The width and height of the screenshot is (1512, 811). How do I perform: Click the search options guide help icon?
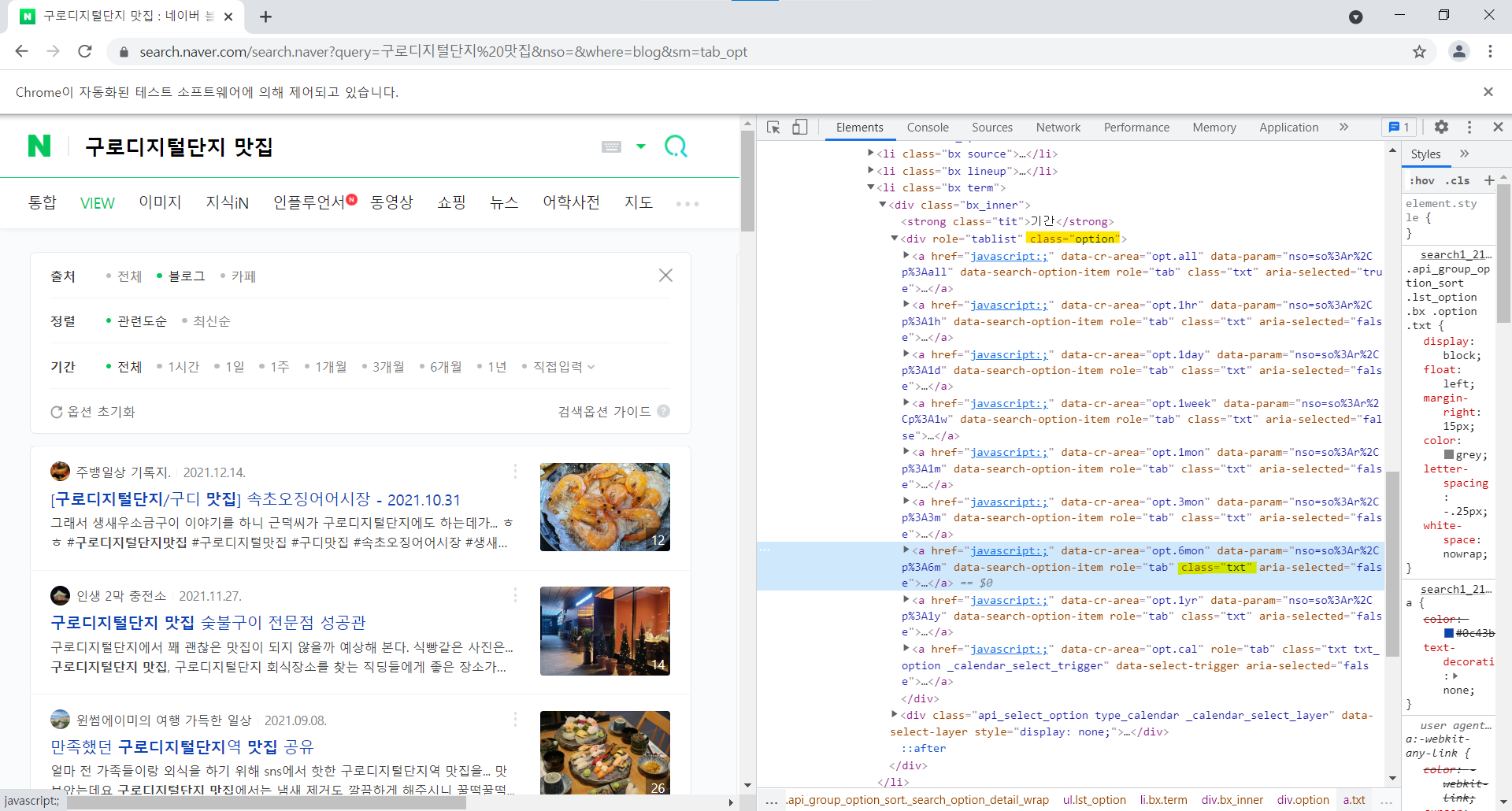click(x=663, y=411)
